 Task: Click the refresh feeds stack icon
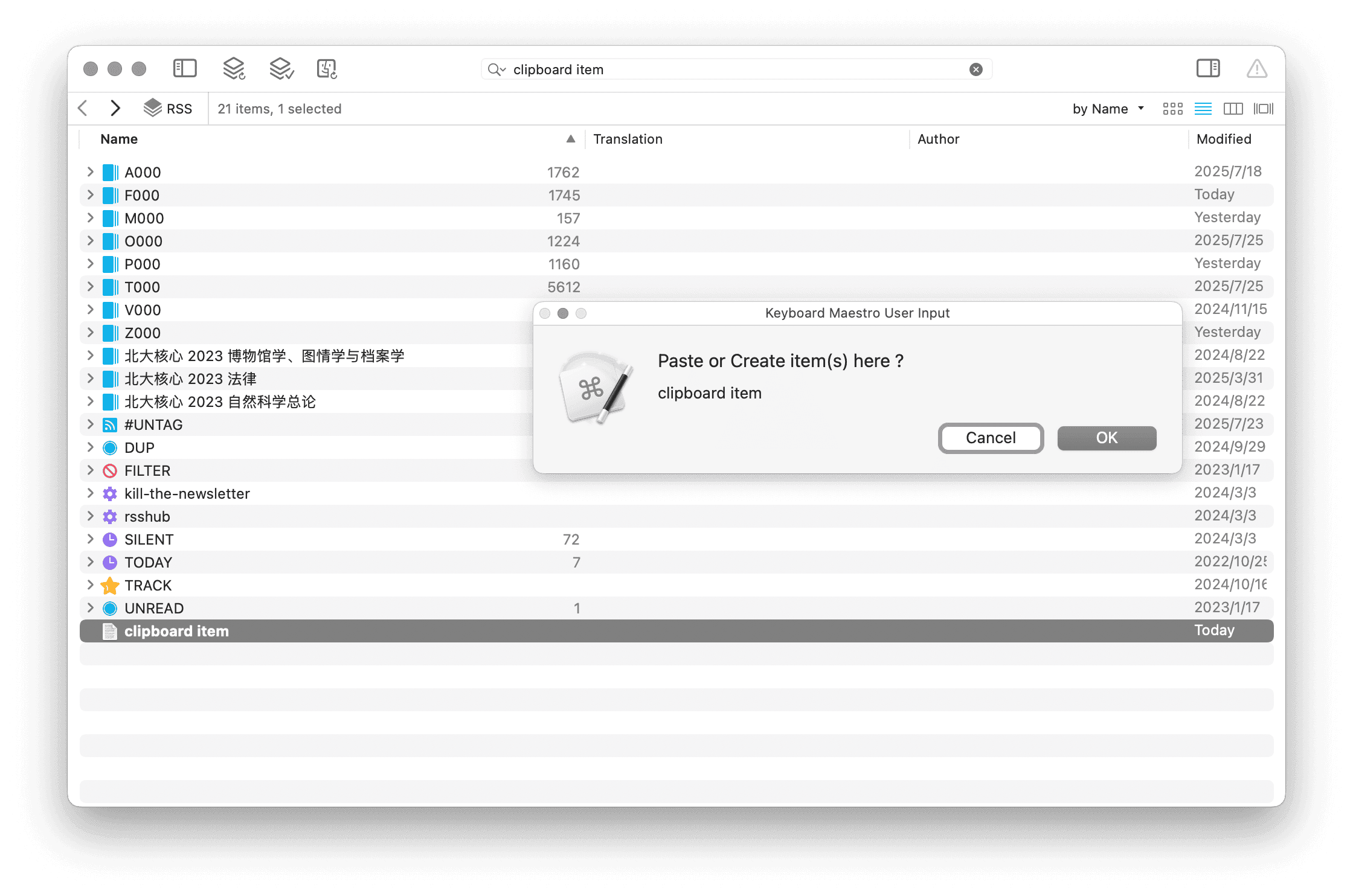(234, 69)
